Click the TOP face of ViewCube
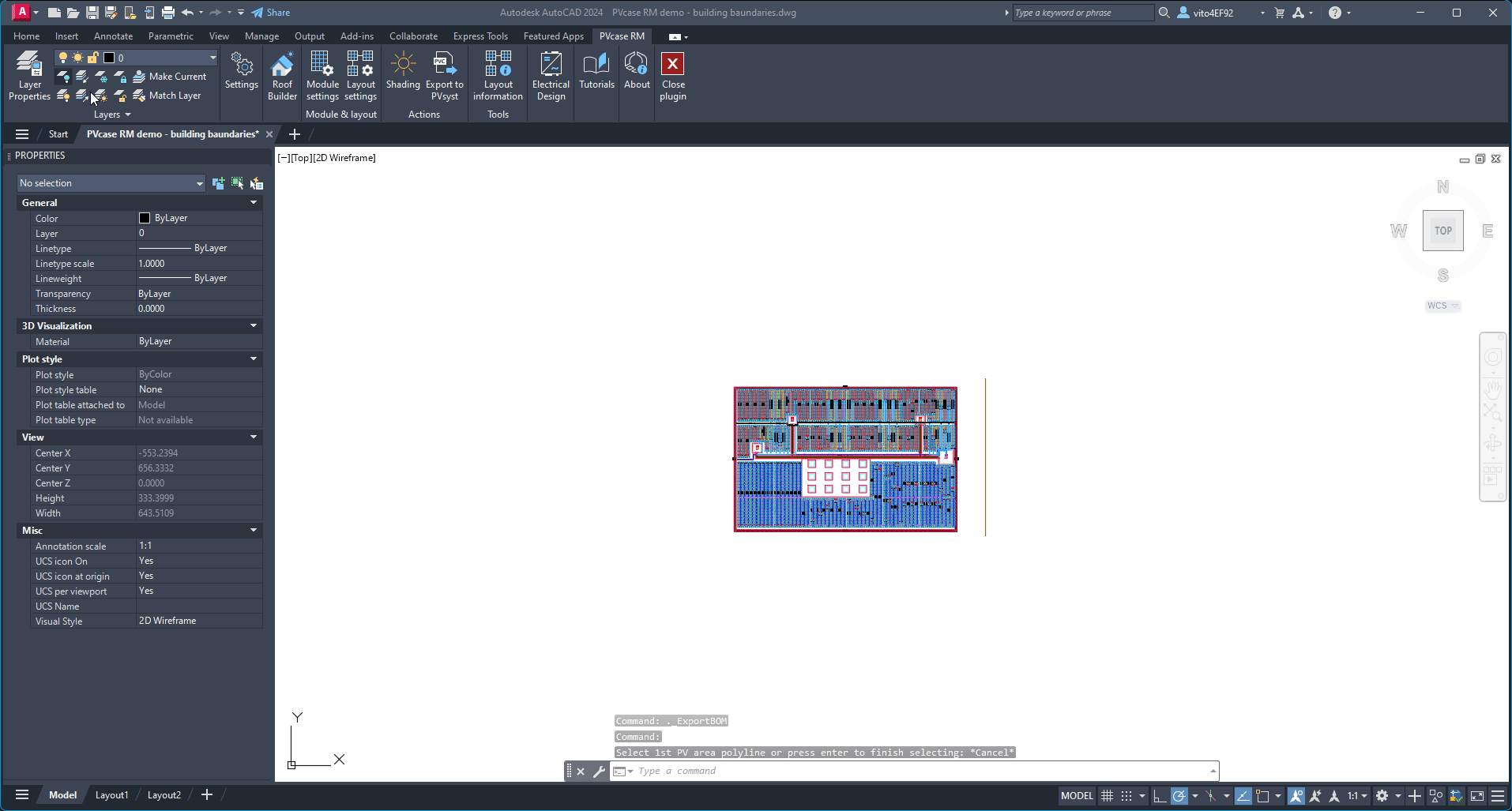The width and height of the screenshot is (1512, 811). 1443,231
